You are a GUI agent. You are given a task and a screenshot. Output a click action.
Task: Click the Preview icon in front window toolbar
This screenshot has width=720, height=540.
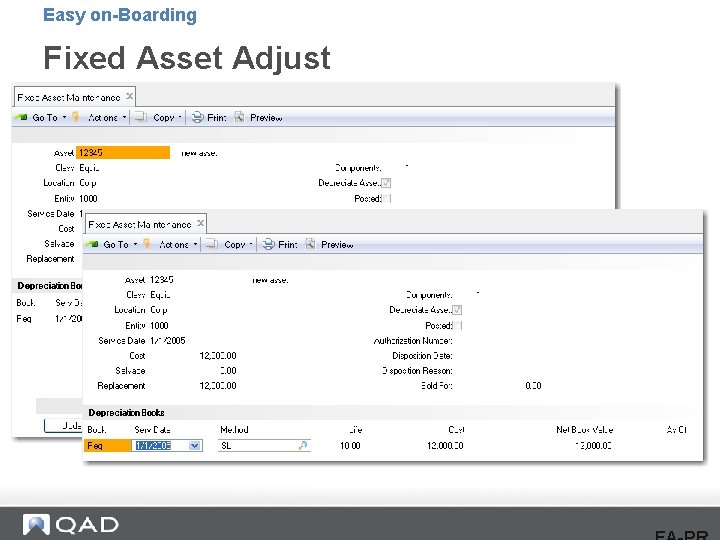click(x=310, y=244)
